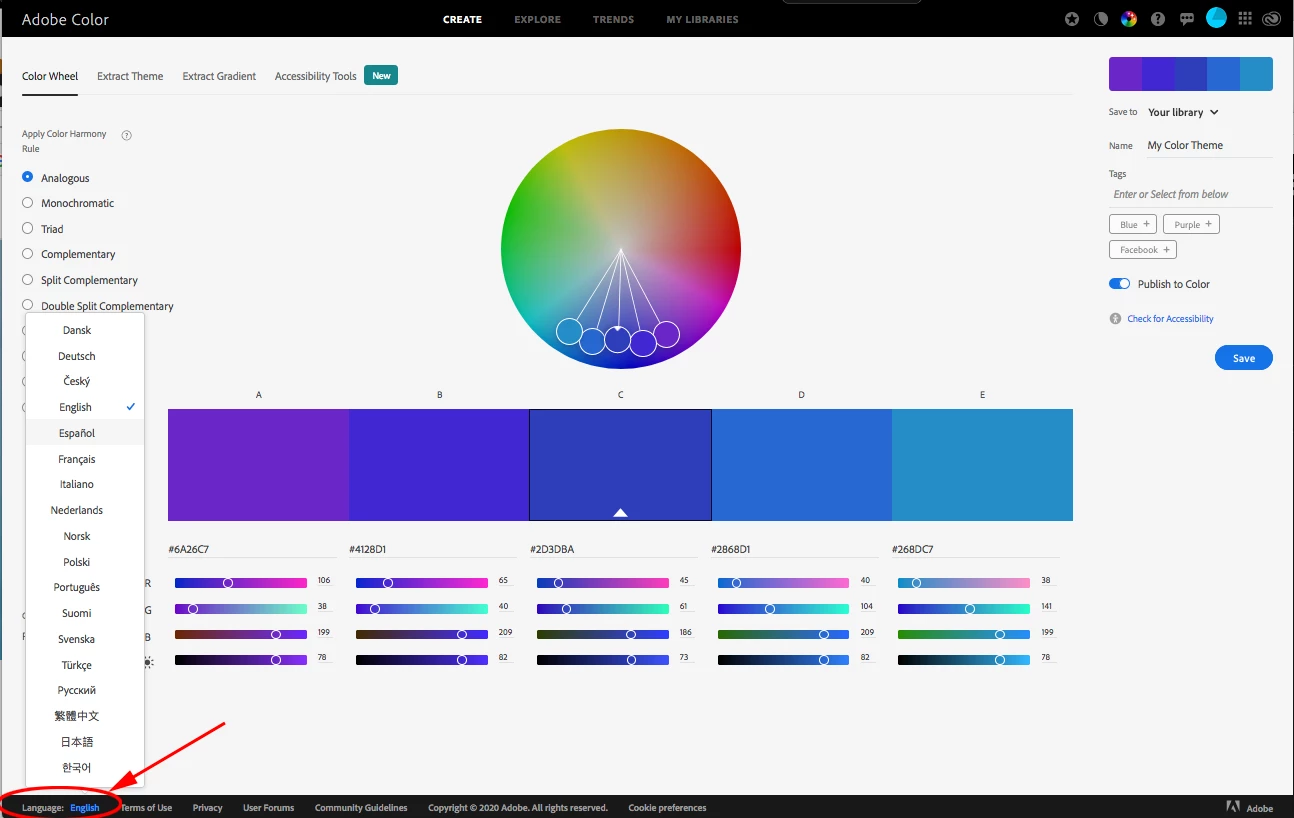Open the favorites star icon in header
The image size is (1294, 818).
(x=1072, y=19)
